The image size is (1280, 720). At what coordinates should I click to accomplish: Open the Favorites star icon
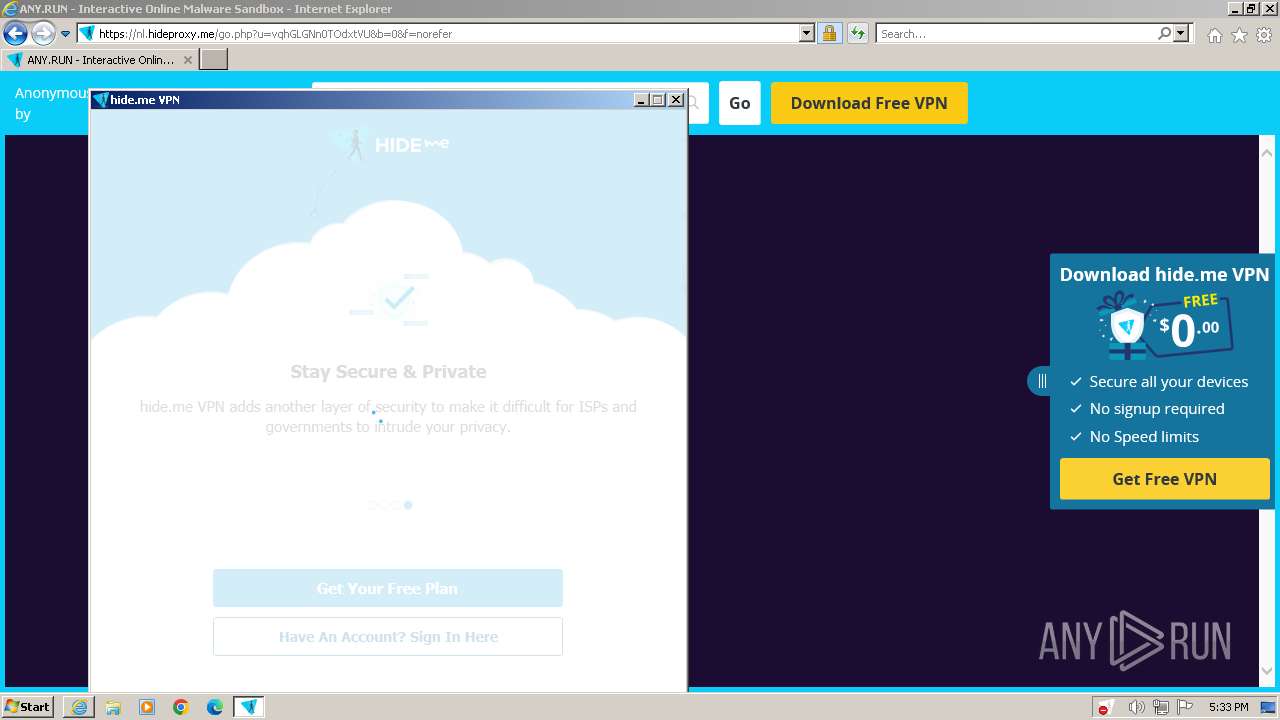(x=1239, y=35)
